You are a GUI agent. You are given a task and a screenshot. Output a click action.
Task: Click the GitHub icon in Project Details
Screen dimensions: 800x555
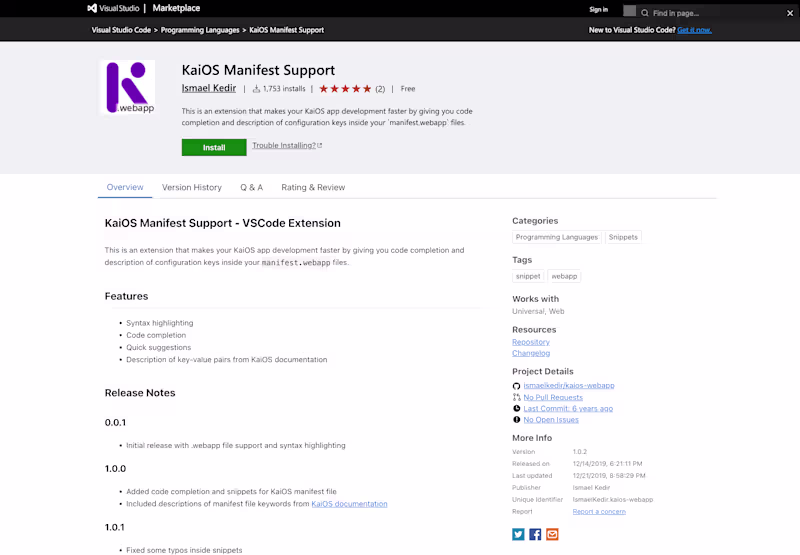[x=516, y=386]
